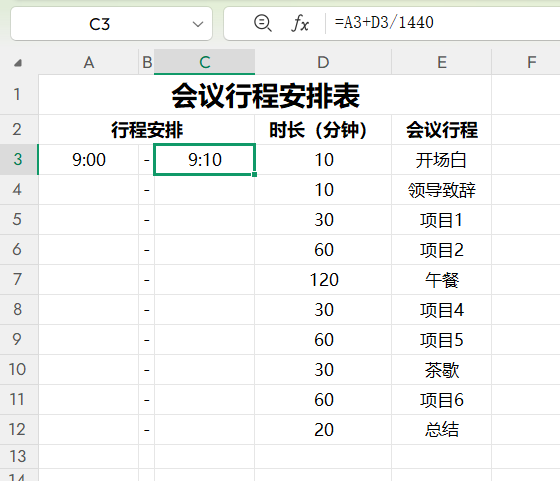The image size is (560, 481).
Task: Select duration cell D4 with 10
Action: tap(323, 190)
